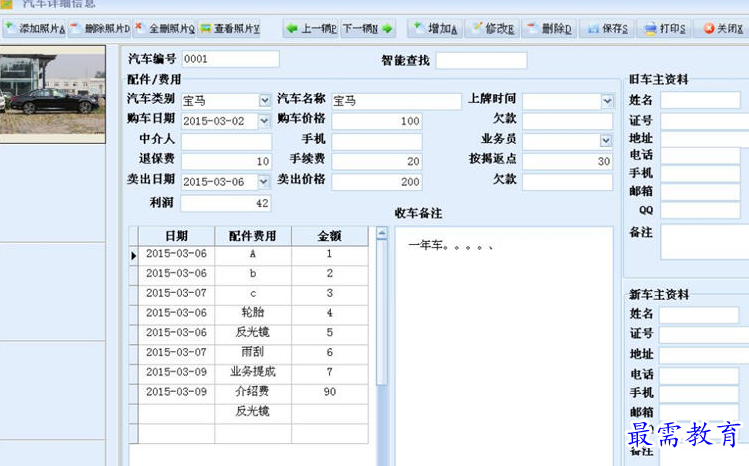749x466 pixels.
Task: Click the current row indicator arrow
Action: pos(134,256)
